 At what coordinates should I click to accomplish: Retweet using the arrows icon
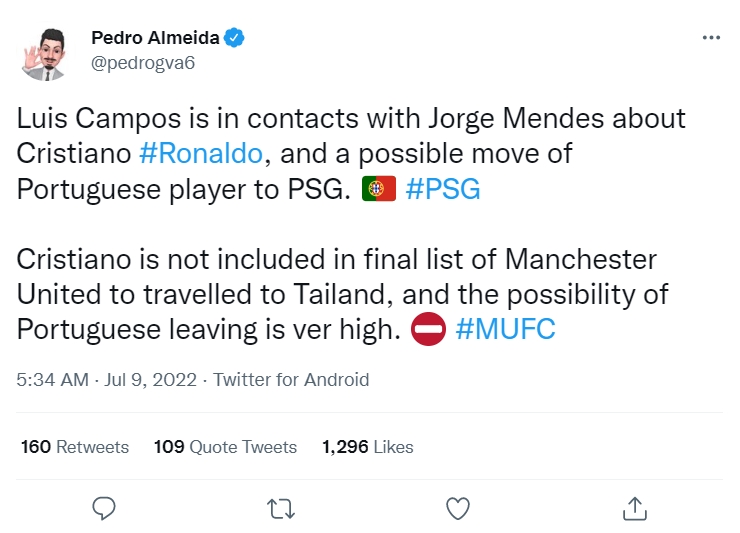[x=281, y=508]
